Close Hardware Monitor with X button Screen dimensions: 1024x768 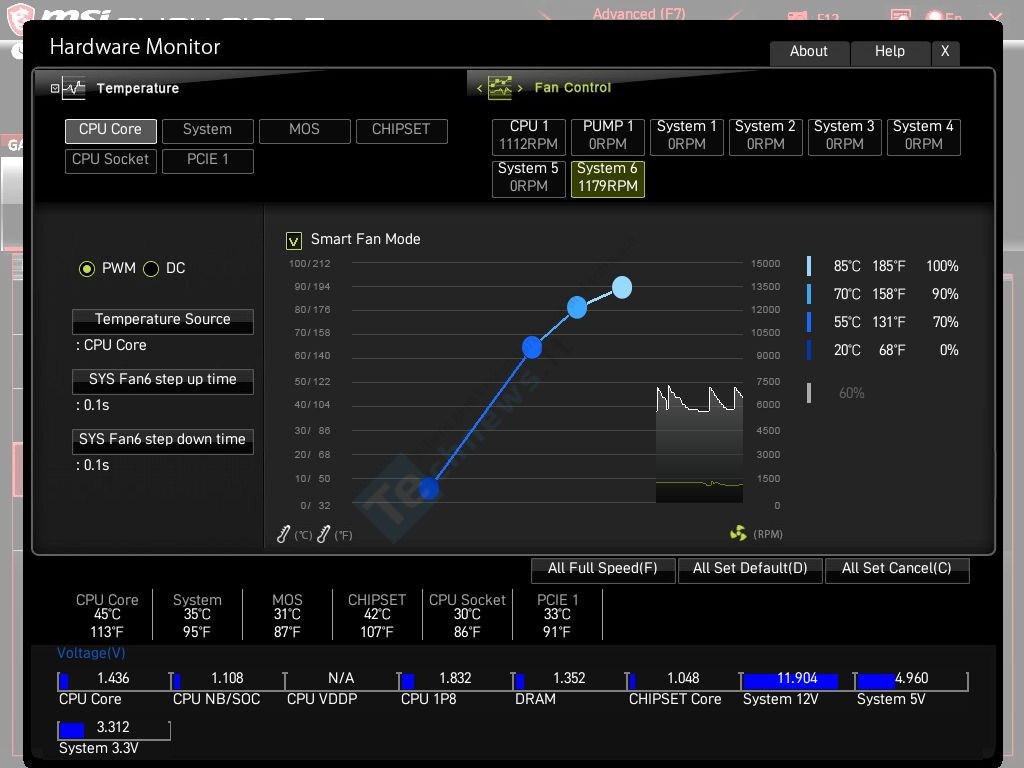pyautogui.click(x=945, y=52)
